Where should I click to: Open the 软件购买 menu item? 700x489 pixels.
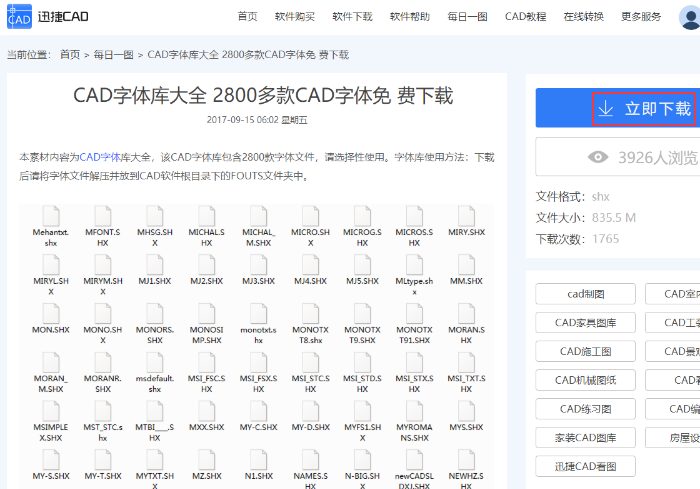[x=295, y=17]
